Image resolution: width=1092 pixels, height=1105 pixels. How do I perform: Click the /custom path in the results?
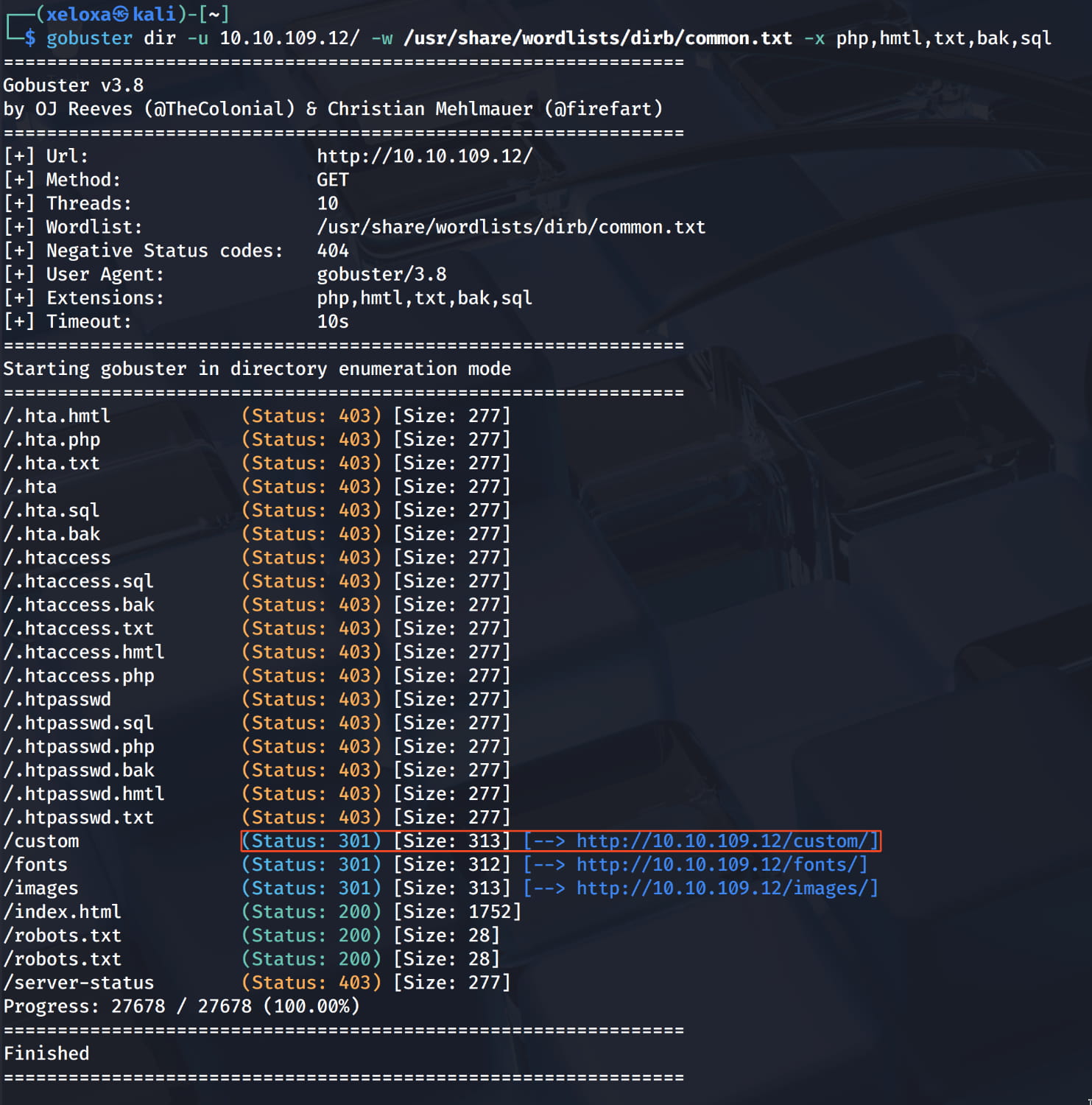41,841
